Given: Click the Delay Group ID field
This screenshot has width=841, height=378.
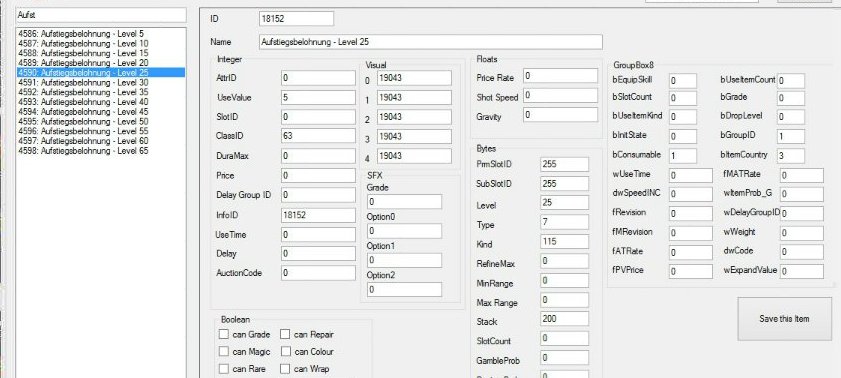Looking at the screenshot, I should 318,195.
